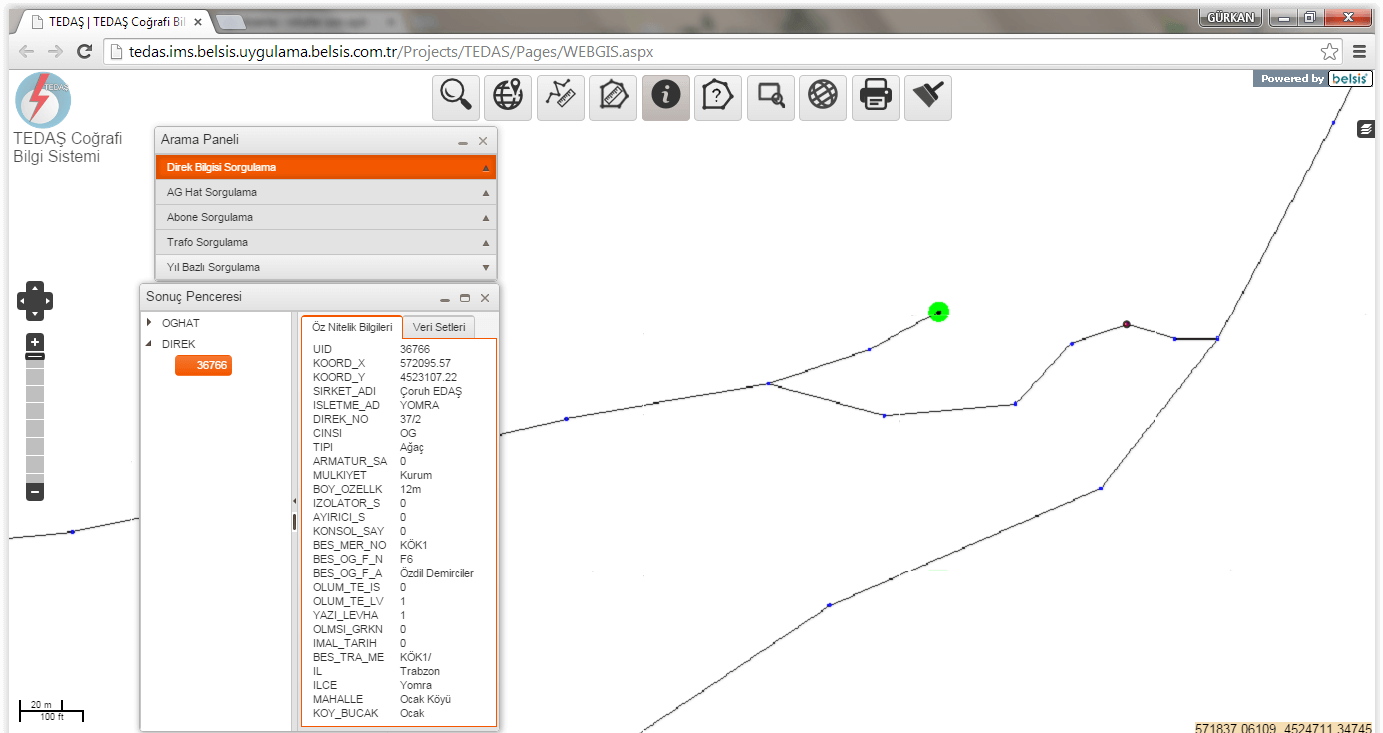Click the magnifier search tool
Image resolution: width=1383 pixels, height=733 pixels.
(x=456, y=96)
